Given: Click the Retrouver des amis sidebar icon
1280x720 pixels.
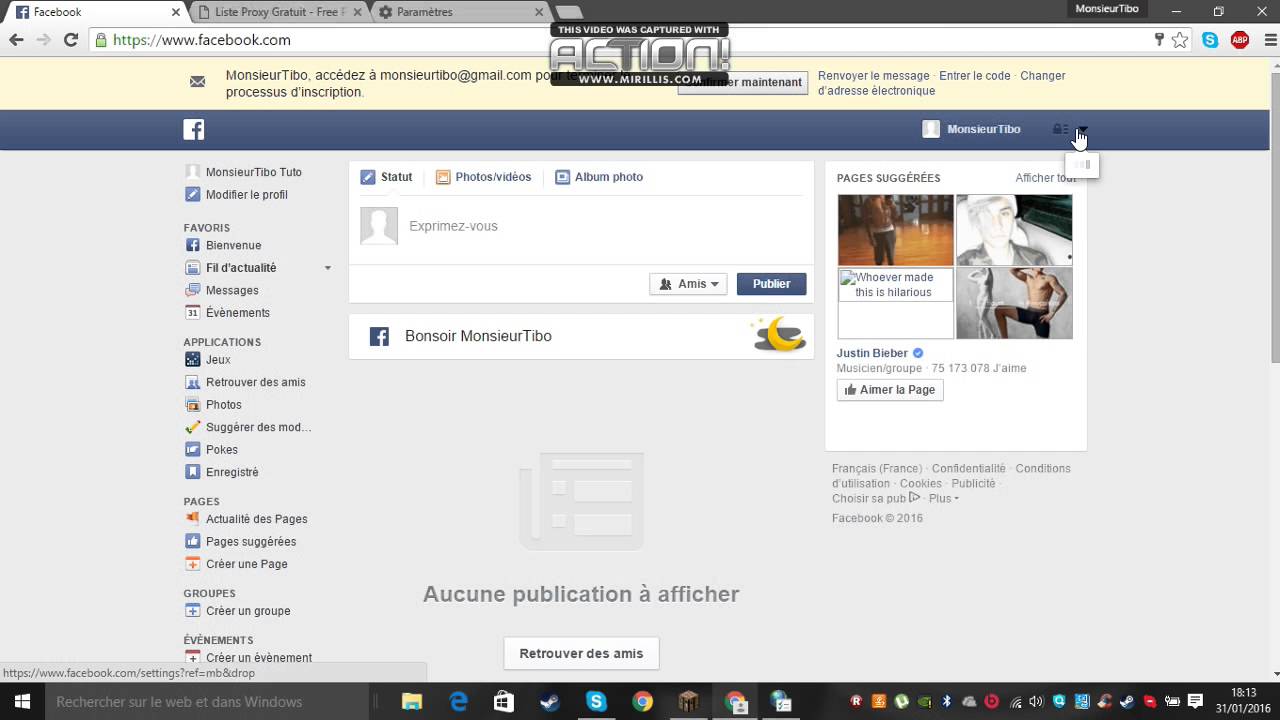Looking at the screenshot, I should (193, 382).
